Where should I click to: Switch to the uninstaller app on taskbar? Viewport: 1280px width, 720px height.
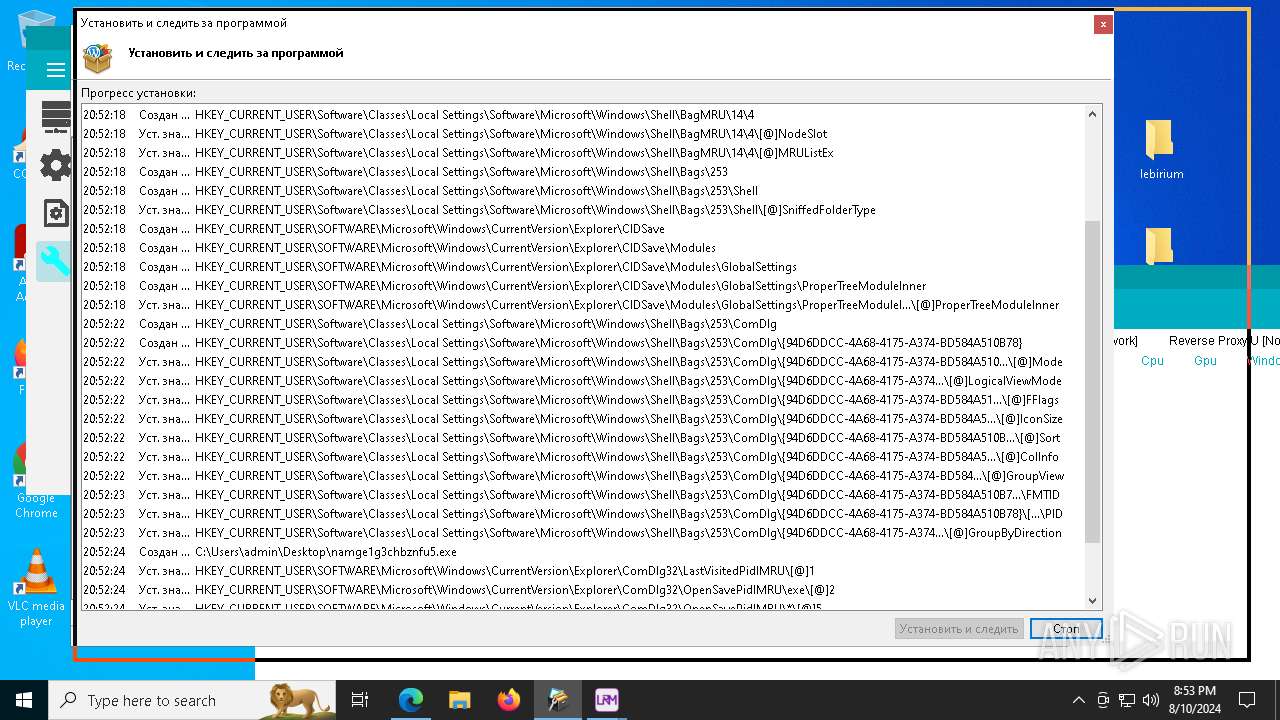coord(558,700)
